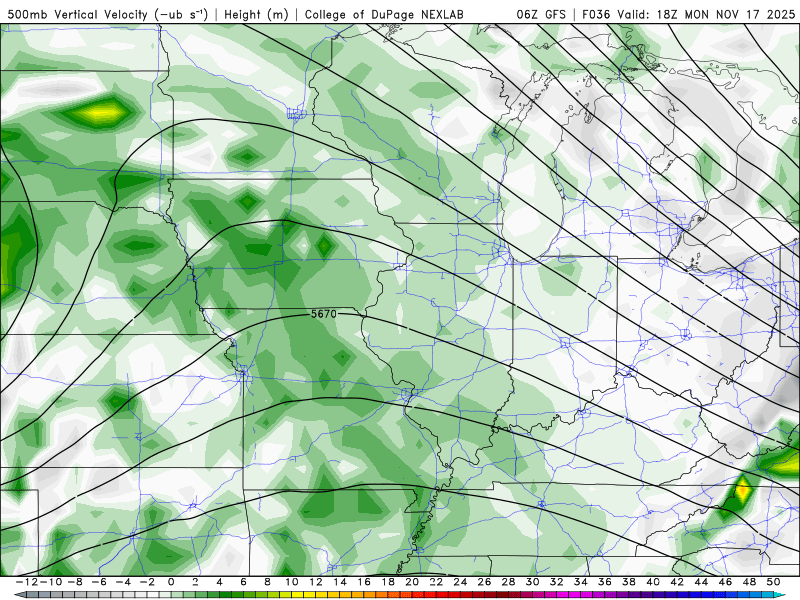Viewport: 800px width, 600px height.
Task: Click the colorbar label 42
Action: (677, 582)
